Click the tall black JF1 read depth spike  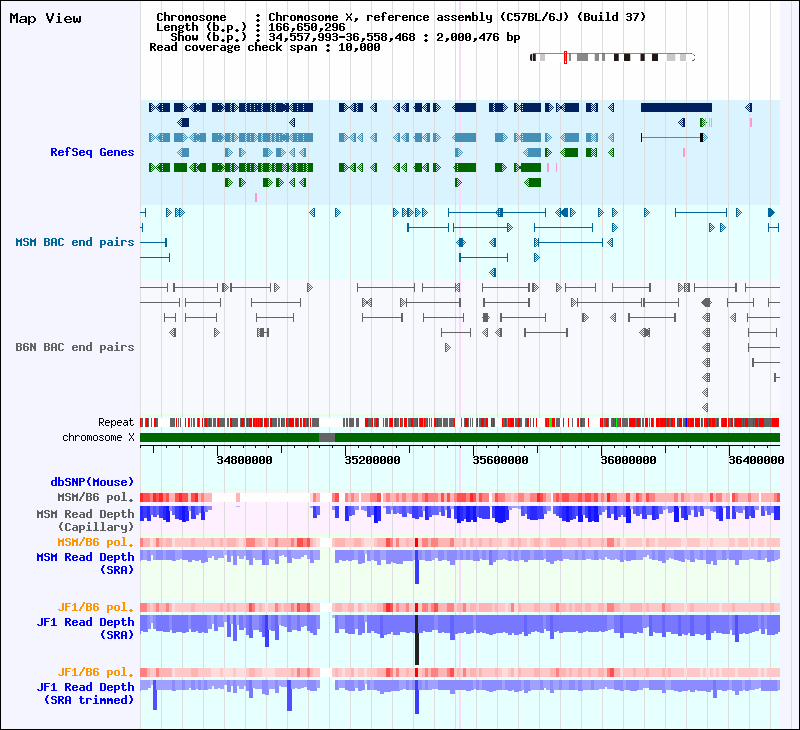pos(417,640)
